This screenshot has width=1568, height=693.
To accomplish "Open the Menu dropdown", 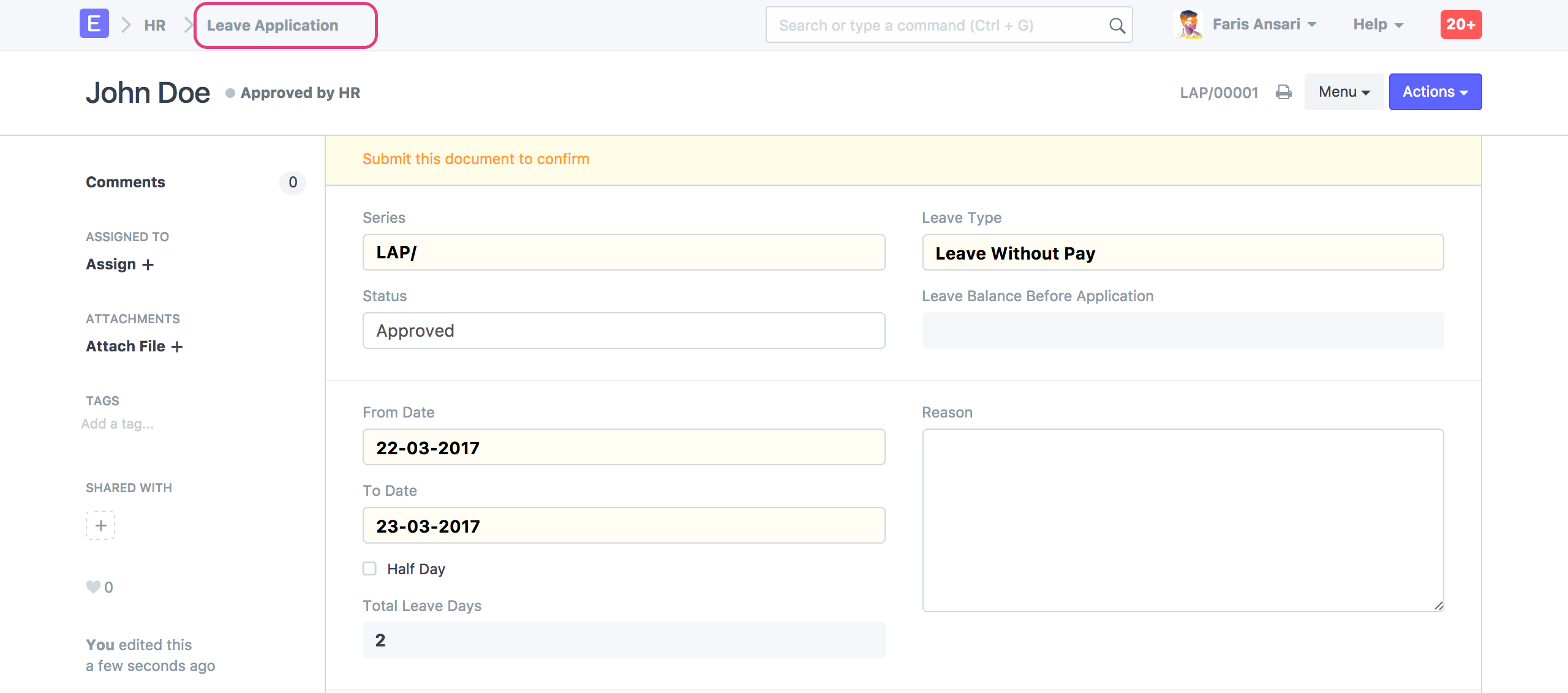I will (x=1344, y=92).
